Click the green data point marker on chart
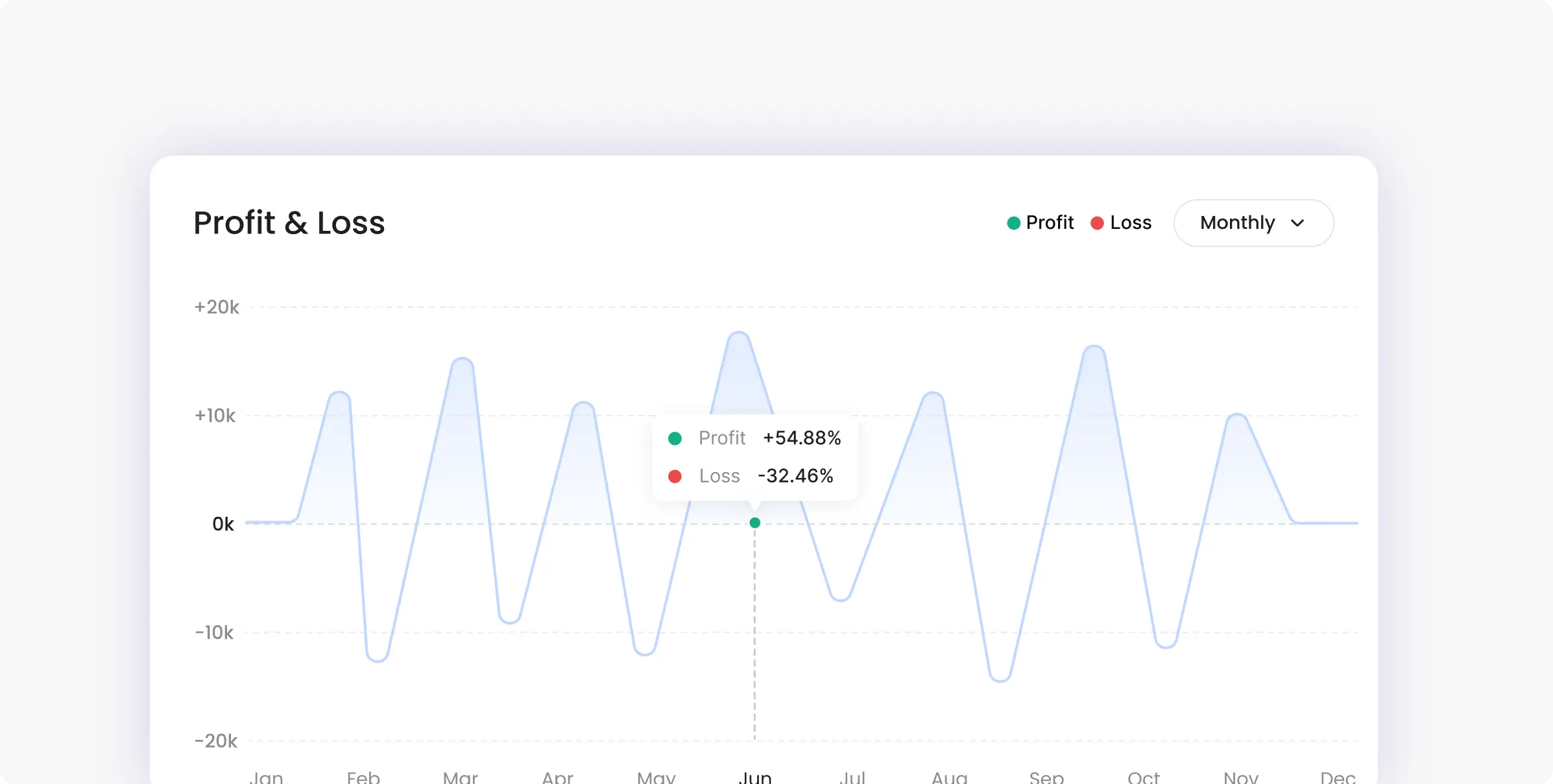Screen dimensions: 1553x784 (754, 523)
